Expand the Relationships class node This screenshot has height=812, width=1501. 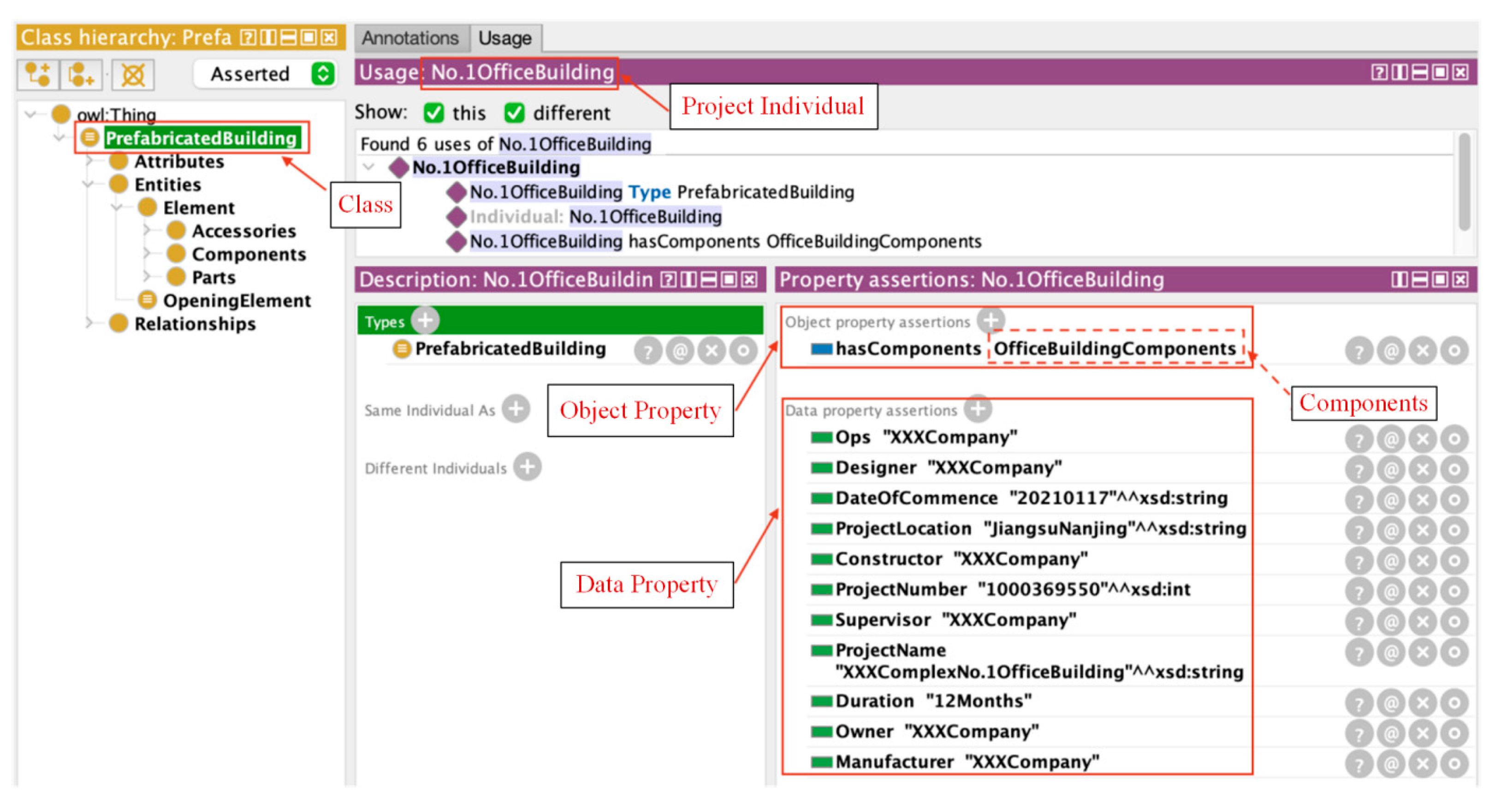coord(89,323)
